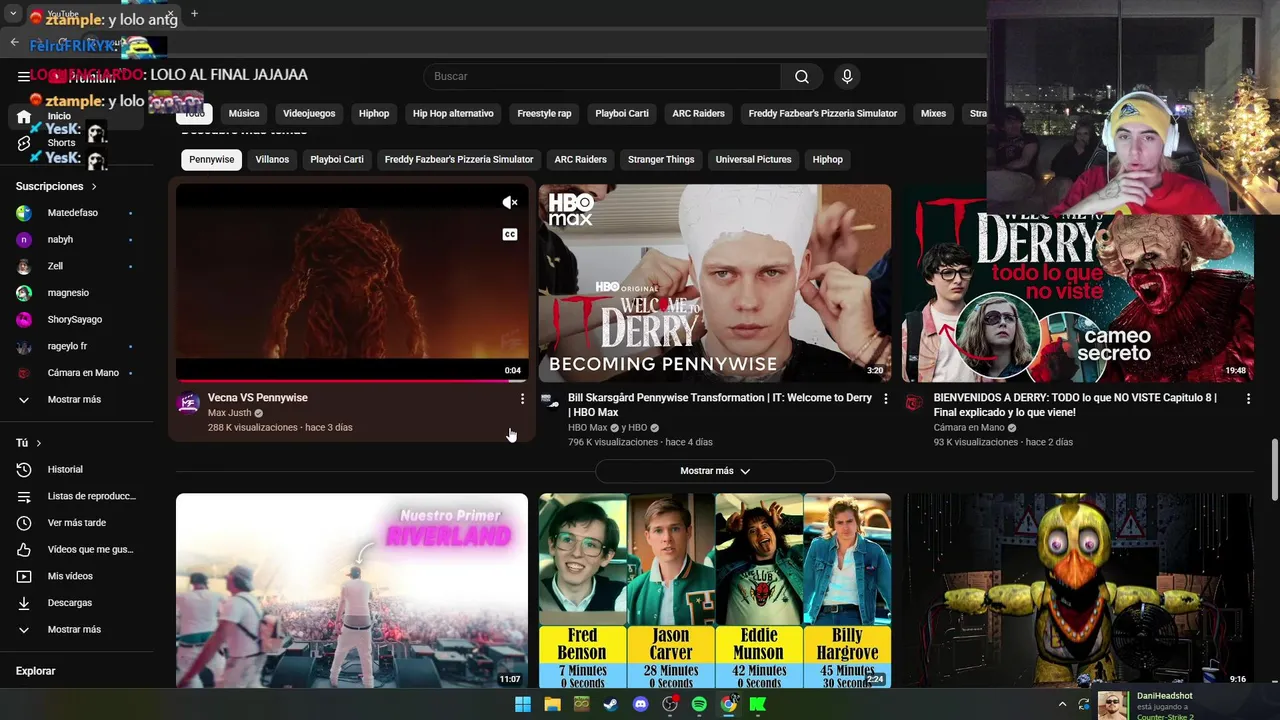
Task: Open BIENVENIDOS A DERRY video title link
Action: click(1075, 405)
